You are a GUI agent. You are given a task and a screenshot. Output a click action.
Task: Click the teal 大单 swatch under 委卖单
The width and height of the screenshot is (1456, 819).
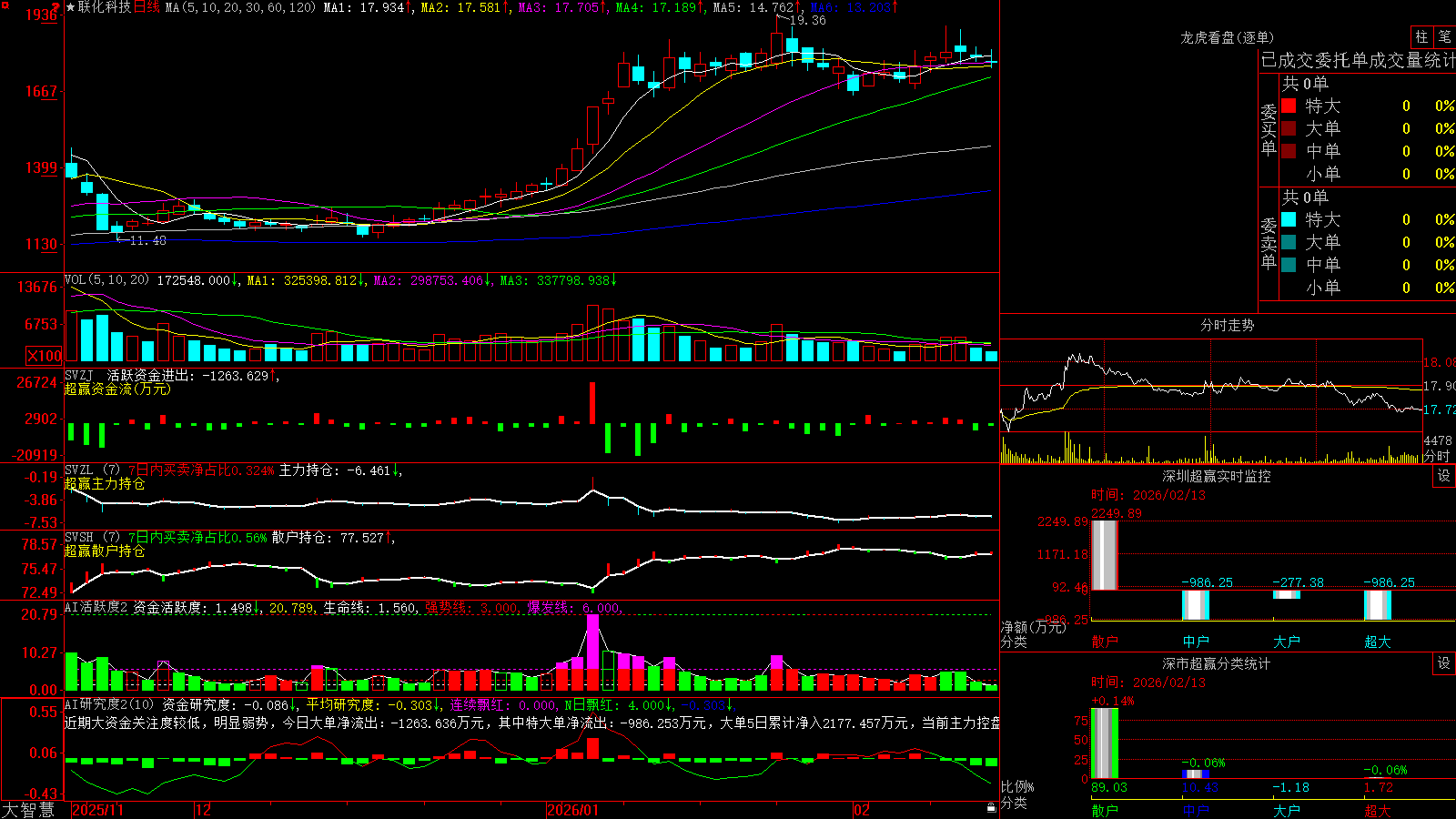pos(1289,242)
